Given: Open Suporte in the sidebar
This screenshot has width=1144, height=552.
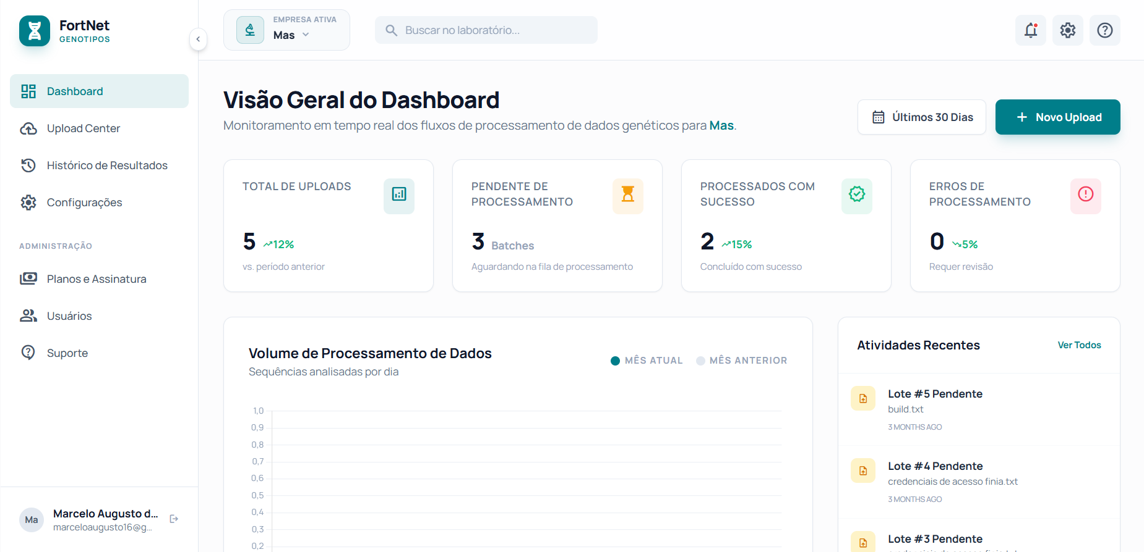Looking at the screenshot, I should point(99,353).
